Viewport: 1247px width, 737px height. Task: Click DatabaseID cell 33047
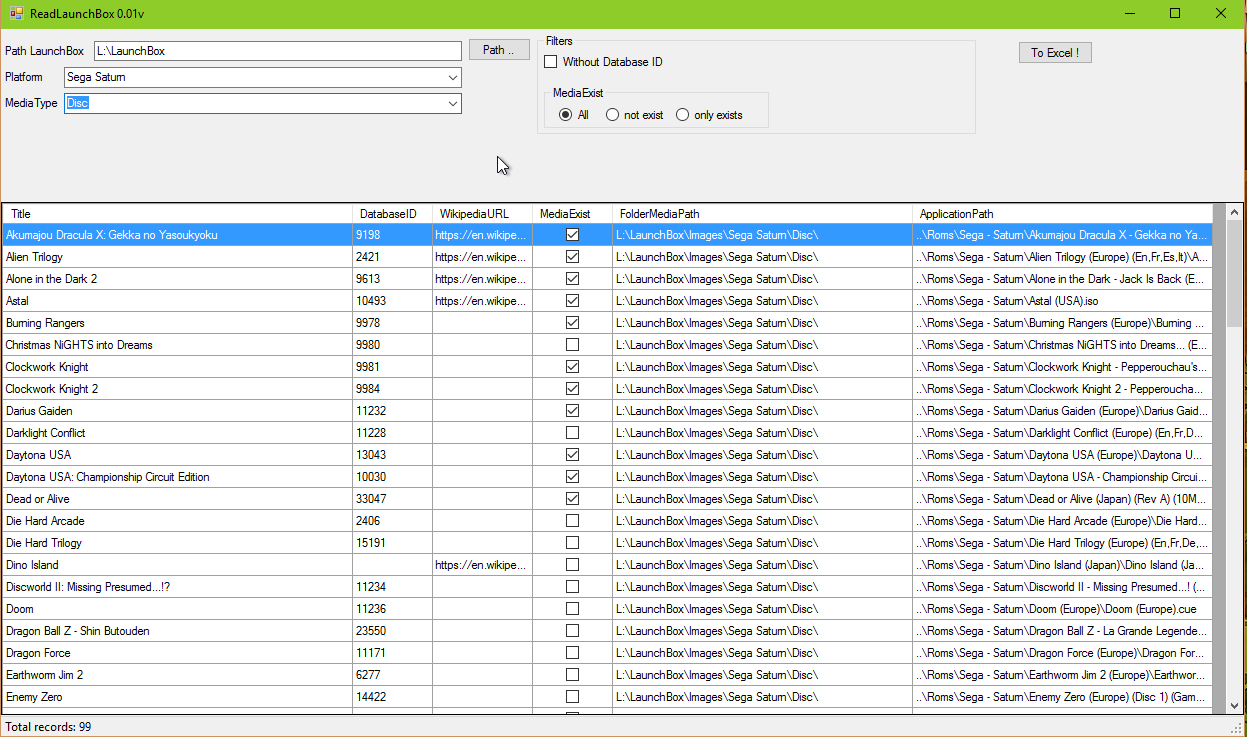[x=393, y=499]
